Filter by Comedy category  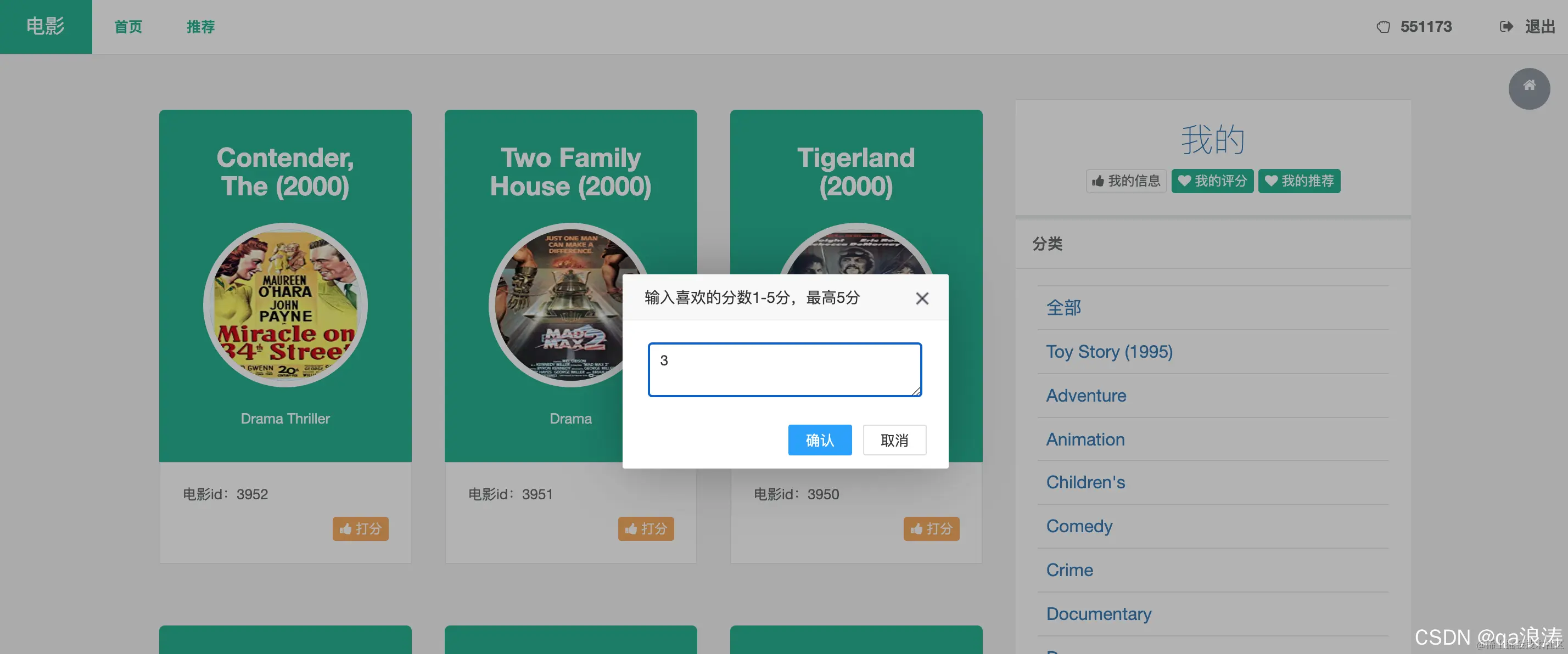tap(1079, 526)
